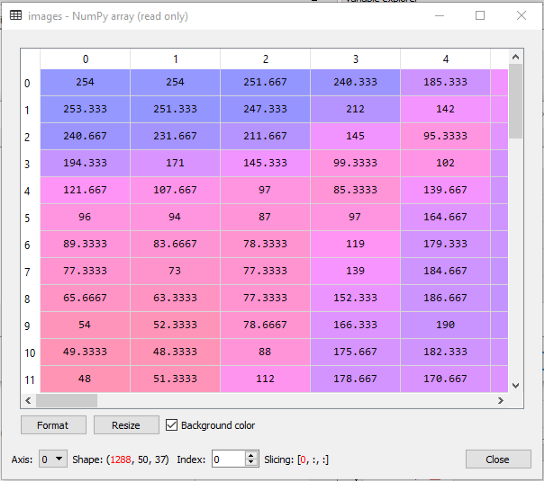Click the Resize button
This screenshot has height=481, width=544.
click(x=126, y=425)
